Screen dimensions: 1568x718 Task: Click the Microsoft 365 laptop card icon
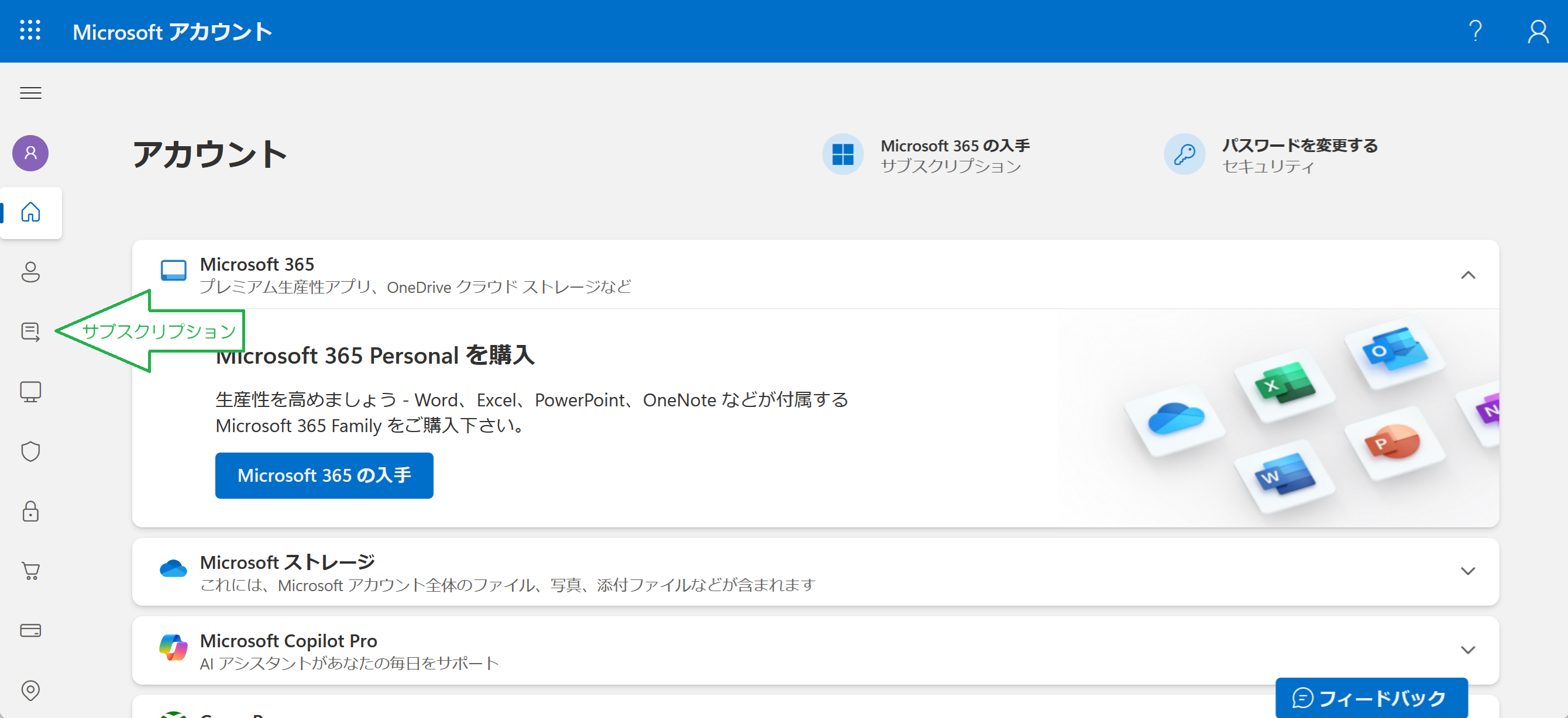point(174,270)
